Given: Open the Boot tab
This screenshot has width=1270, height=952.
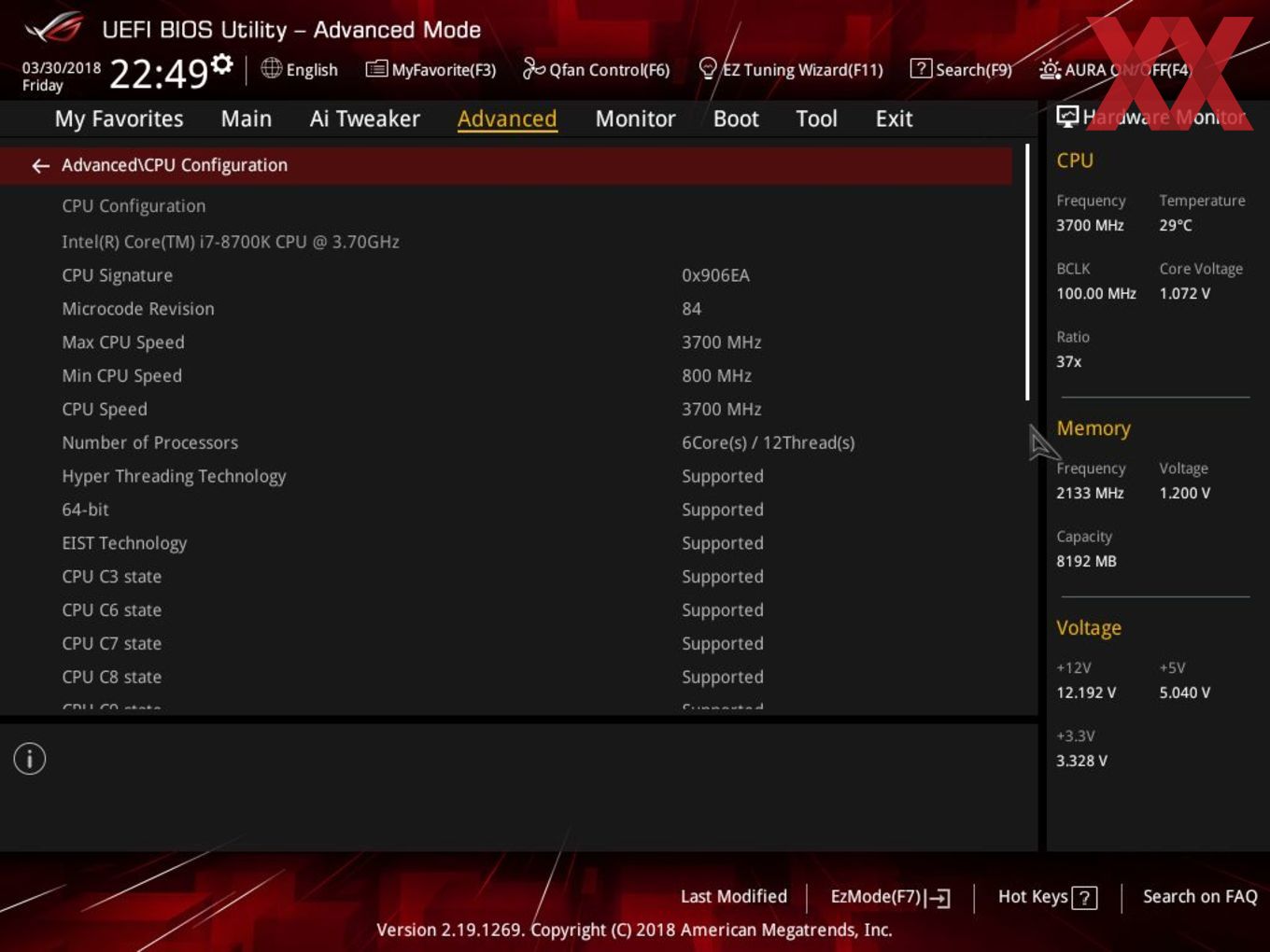Looking at the screenshot, I should (x=736, y=119).
